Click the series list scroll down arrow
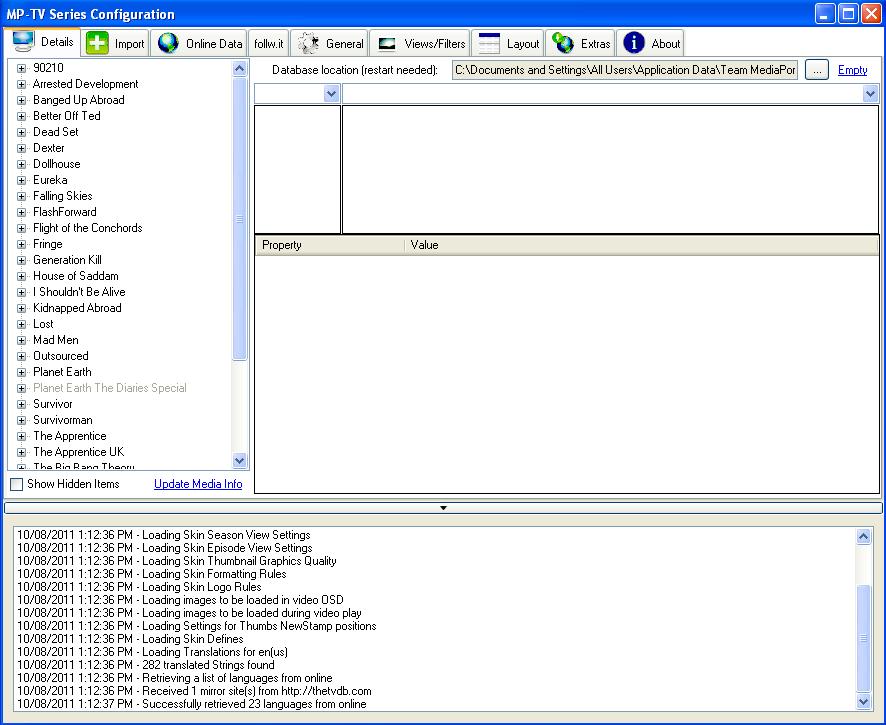 coord(240,461)
